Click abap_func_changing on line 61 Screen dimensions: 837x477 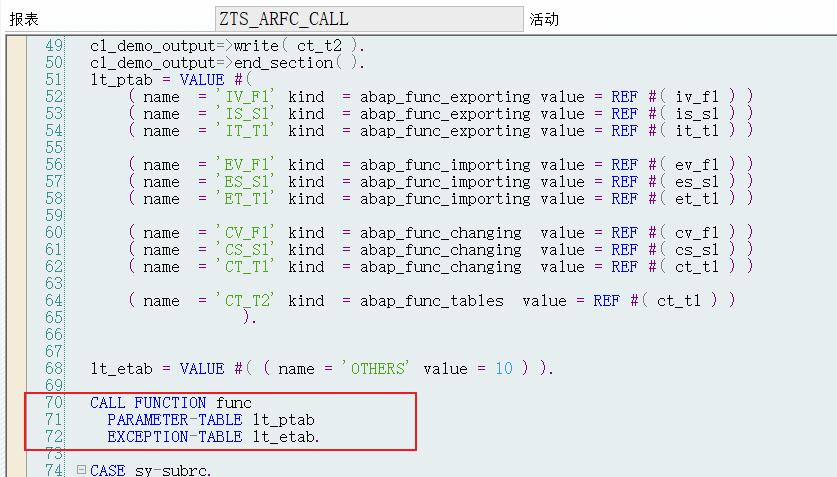[x=441, y=250]
